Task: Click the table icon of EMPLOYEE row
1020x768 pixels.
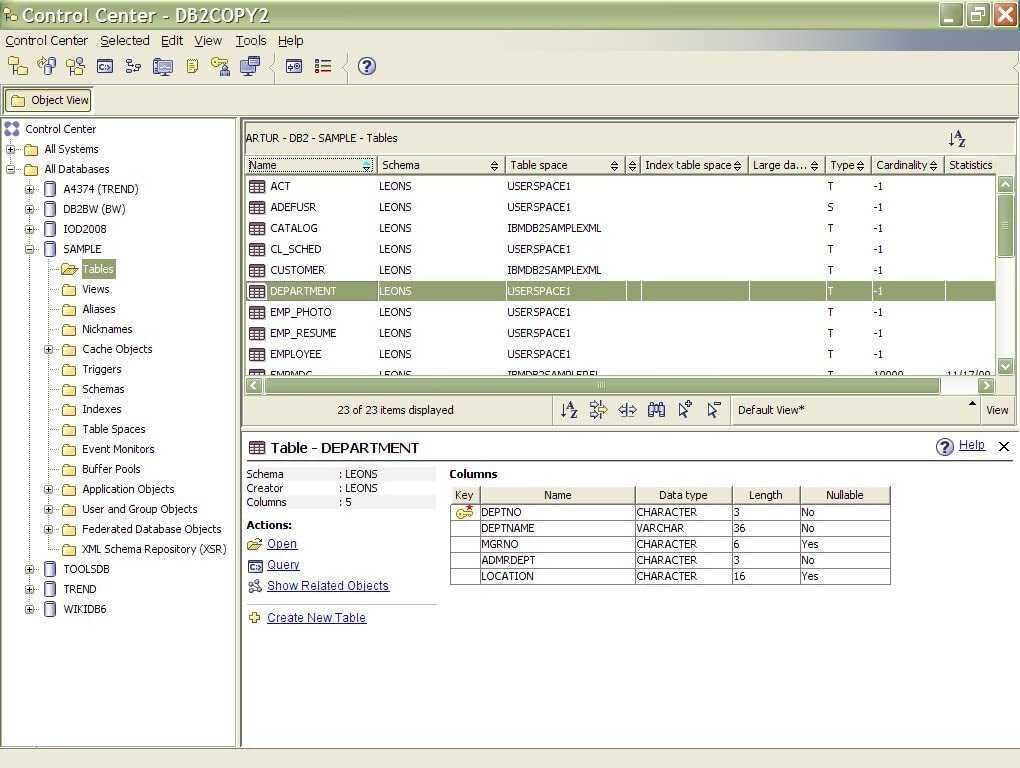Action: tap(257, 354)
